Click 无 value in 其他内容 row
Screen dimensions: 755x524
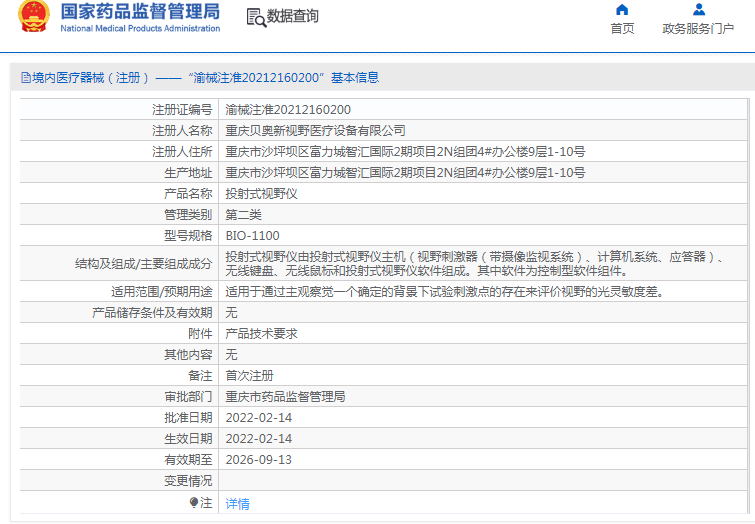(232, 354)
